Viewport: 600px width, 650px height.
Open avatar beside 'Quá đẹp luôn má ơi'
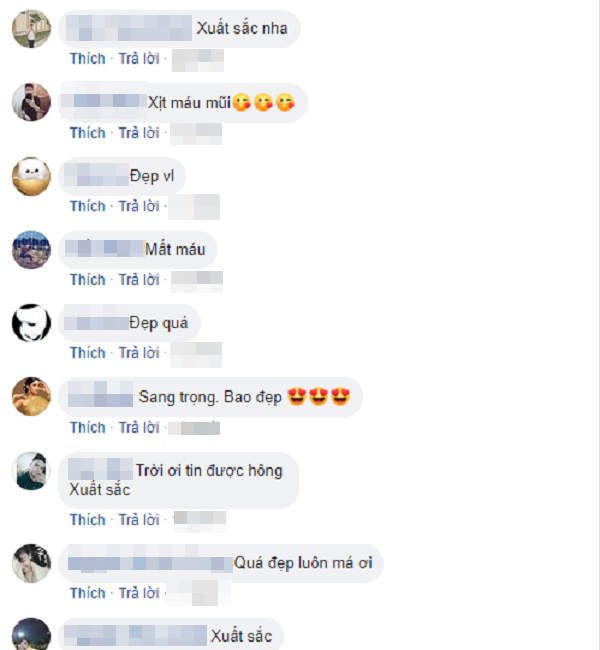pyautogui.click(x=32, y=563)
